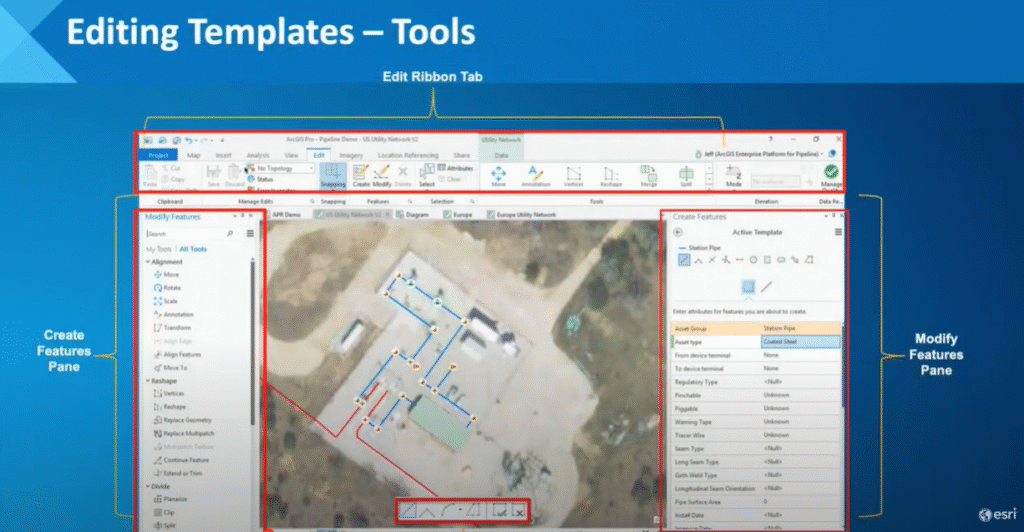
Task: Select Transform in Modify Features pane
Action: pos(172,328)
